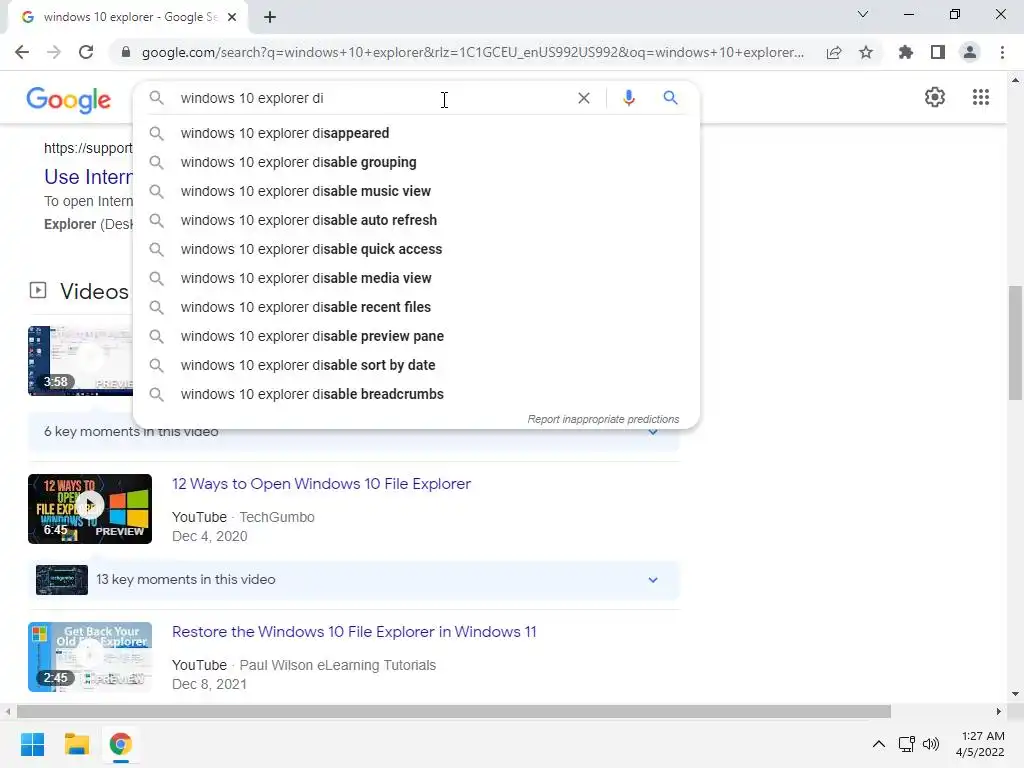Click the padlock site info icon
Screen dimensions: 1024x768
pyautogui.click(x=126, y=52)
